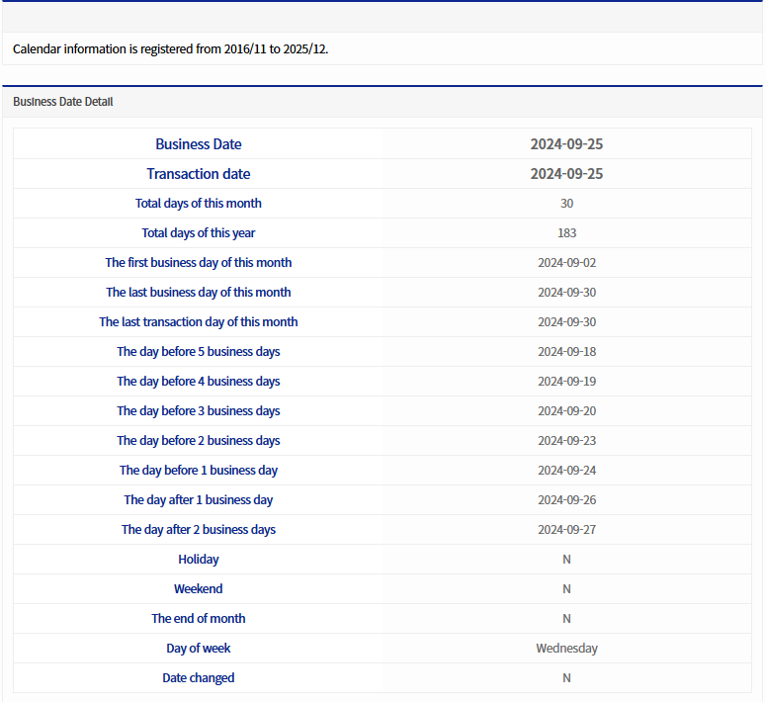Click the last transaction day of this month label
Viewport: 766px width, 702px height.
coord(198,322)
